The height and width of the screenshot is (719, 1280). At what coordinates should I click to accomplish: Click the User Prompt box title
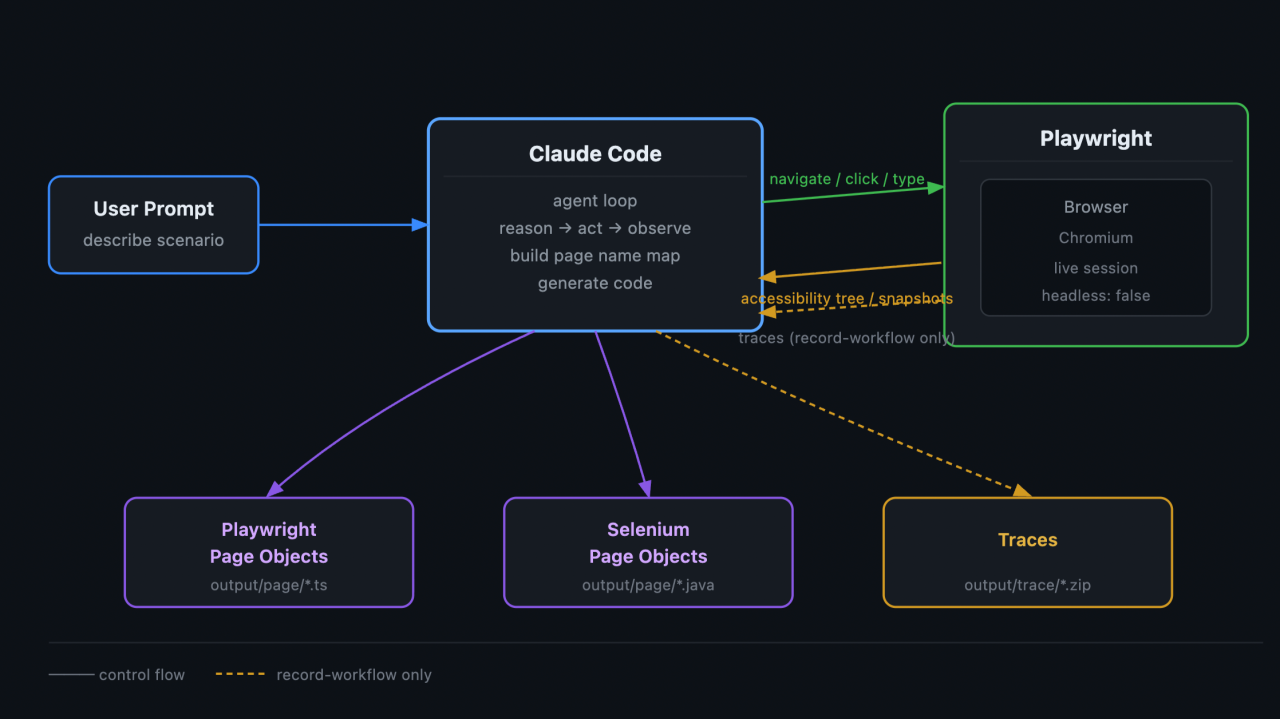coord(154,209)
